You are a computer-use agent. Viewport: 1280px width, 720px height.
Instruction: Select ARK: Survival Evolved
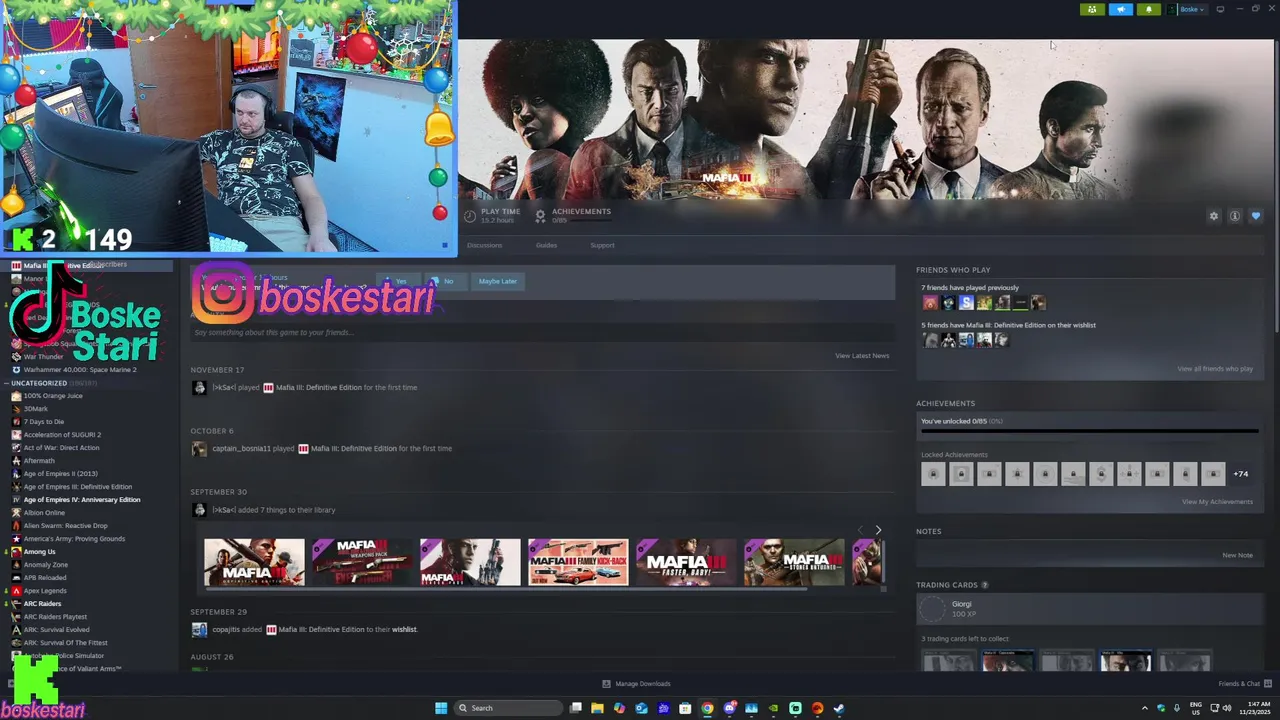point(56,630)
